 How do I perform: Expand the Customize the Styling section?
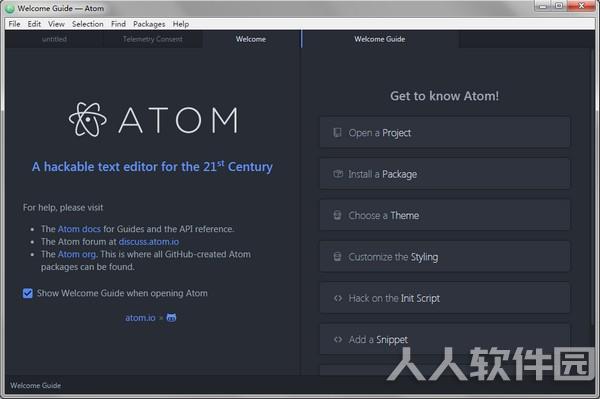445,256
